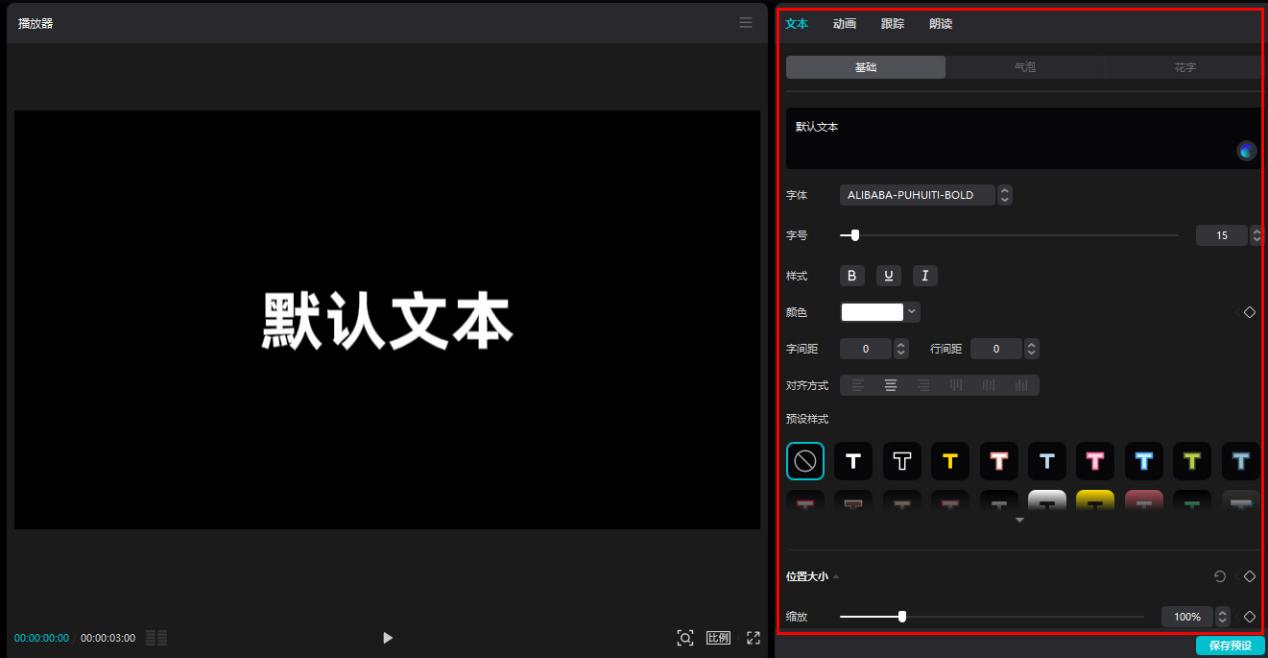Click the zoom-fit magnifier icon under the player
This screenshot has width=1268, height=658.
685,637
